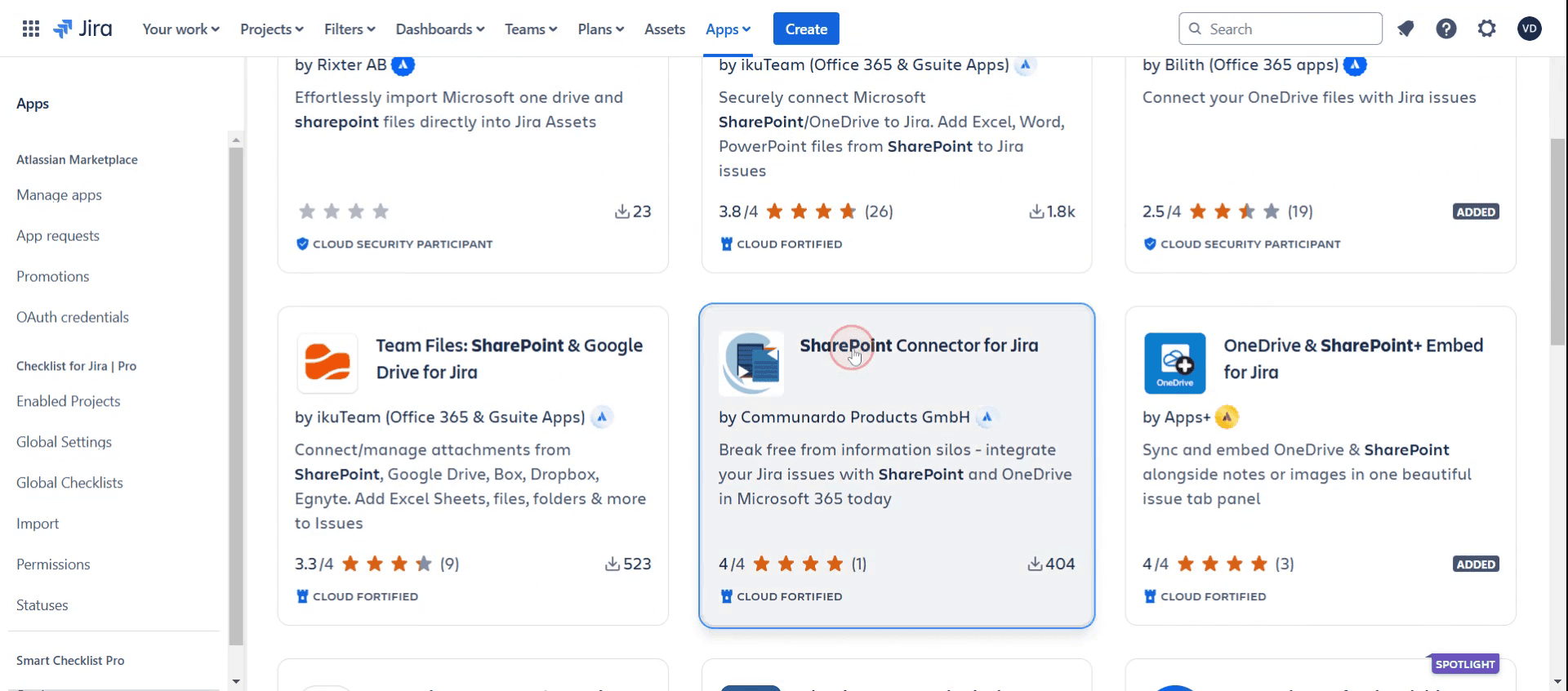Image resolution: width=1568 pixels, height=691 pixels.
Task: Click star rating on SharePoint Connector card
Action: coord(799,564)
